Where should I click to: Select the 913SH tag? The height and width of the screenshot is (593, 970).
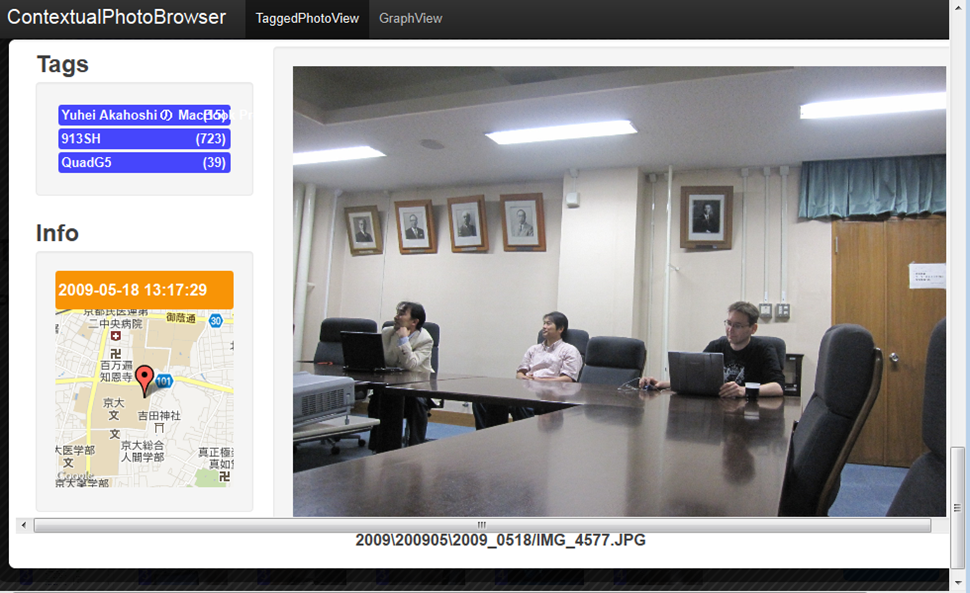(144, 139)
